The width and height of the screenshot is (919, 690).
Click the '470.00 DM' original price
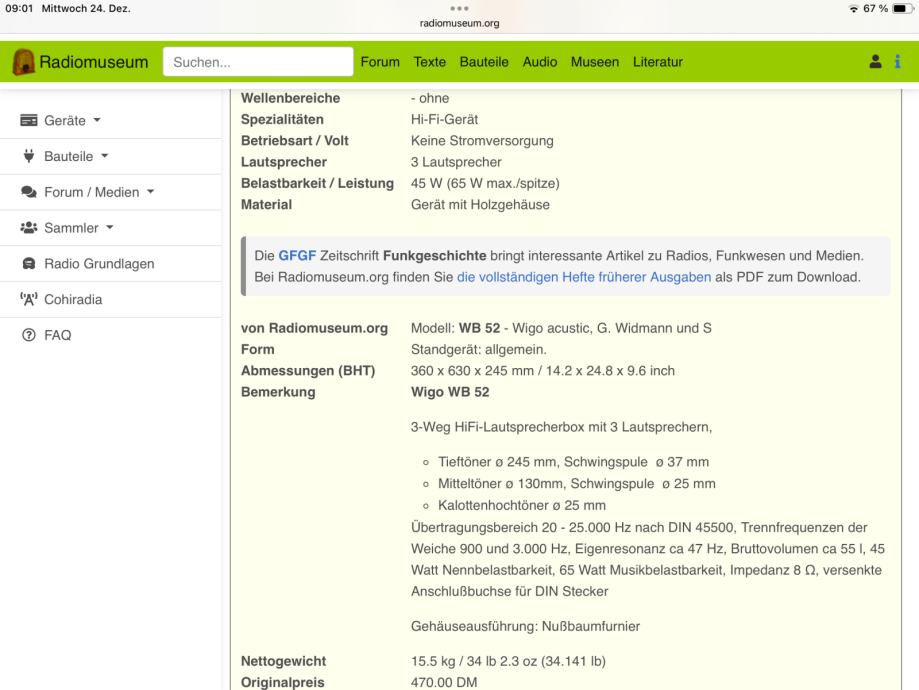444,682
